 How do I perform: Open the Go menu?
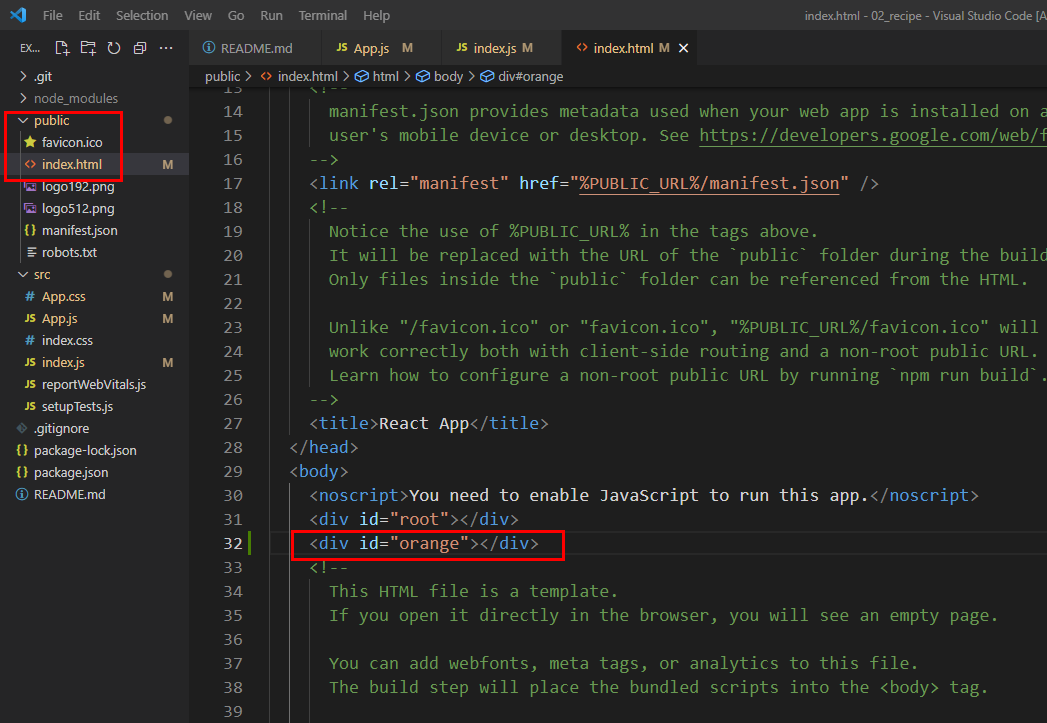click(x=236, y=15)
